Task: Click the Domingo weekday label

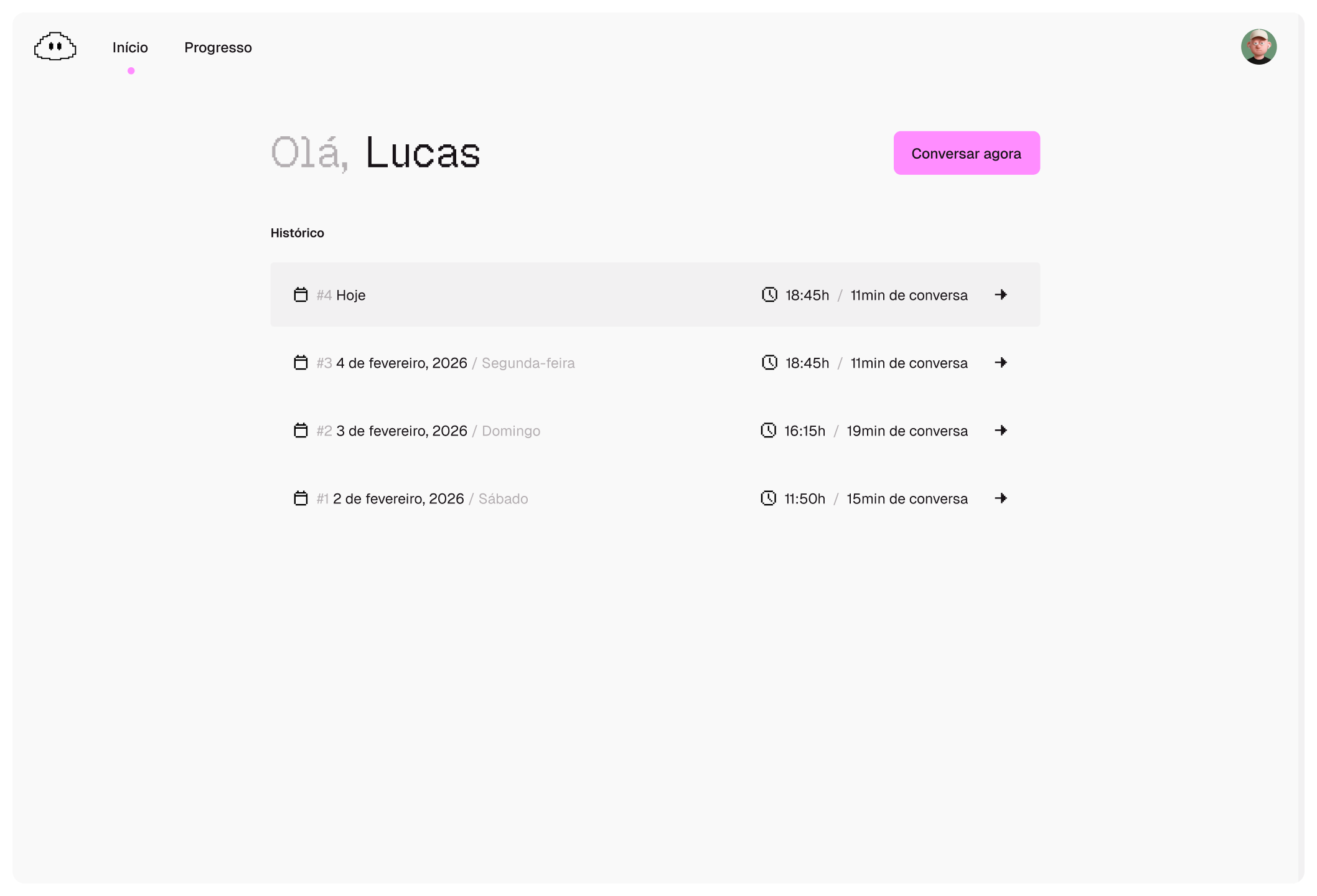Action: 511,431
